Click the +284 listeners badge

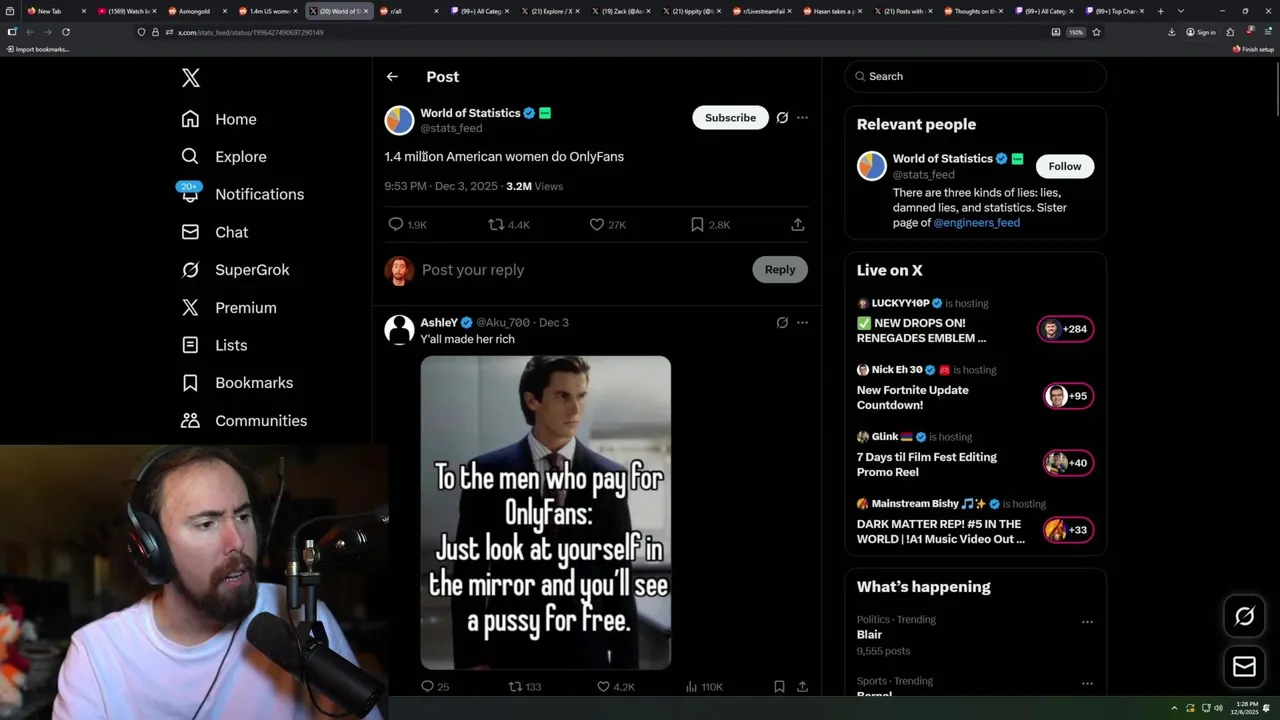1066,329
